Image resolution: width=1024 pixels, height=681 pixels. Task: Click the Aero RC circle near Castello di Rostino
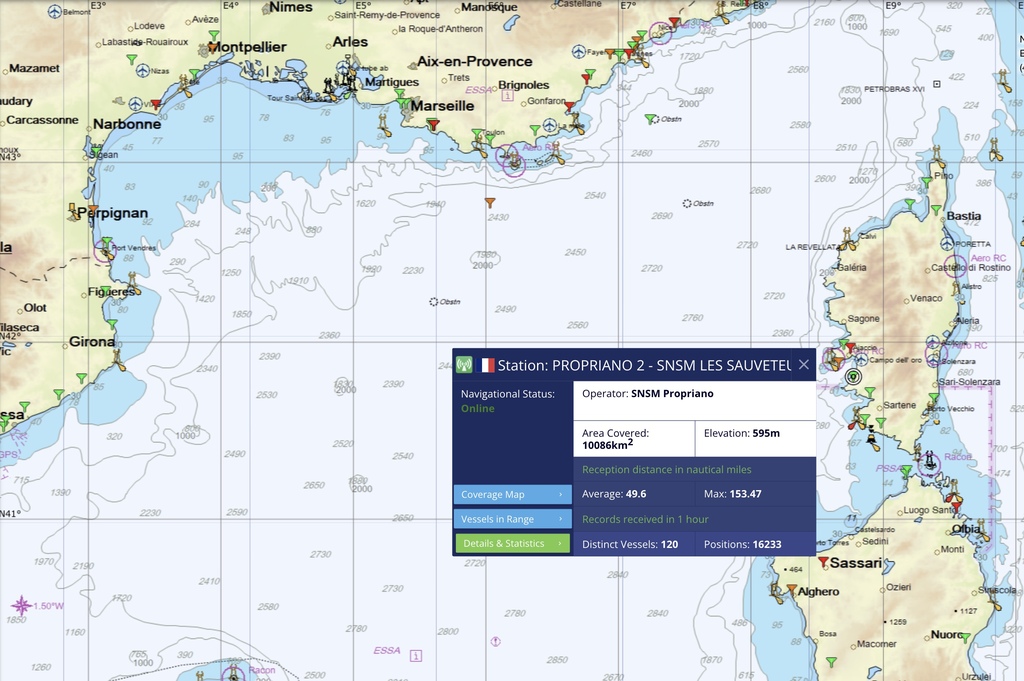click(x=955, y=266)
